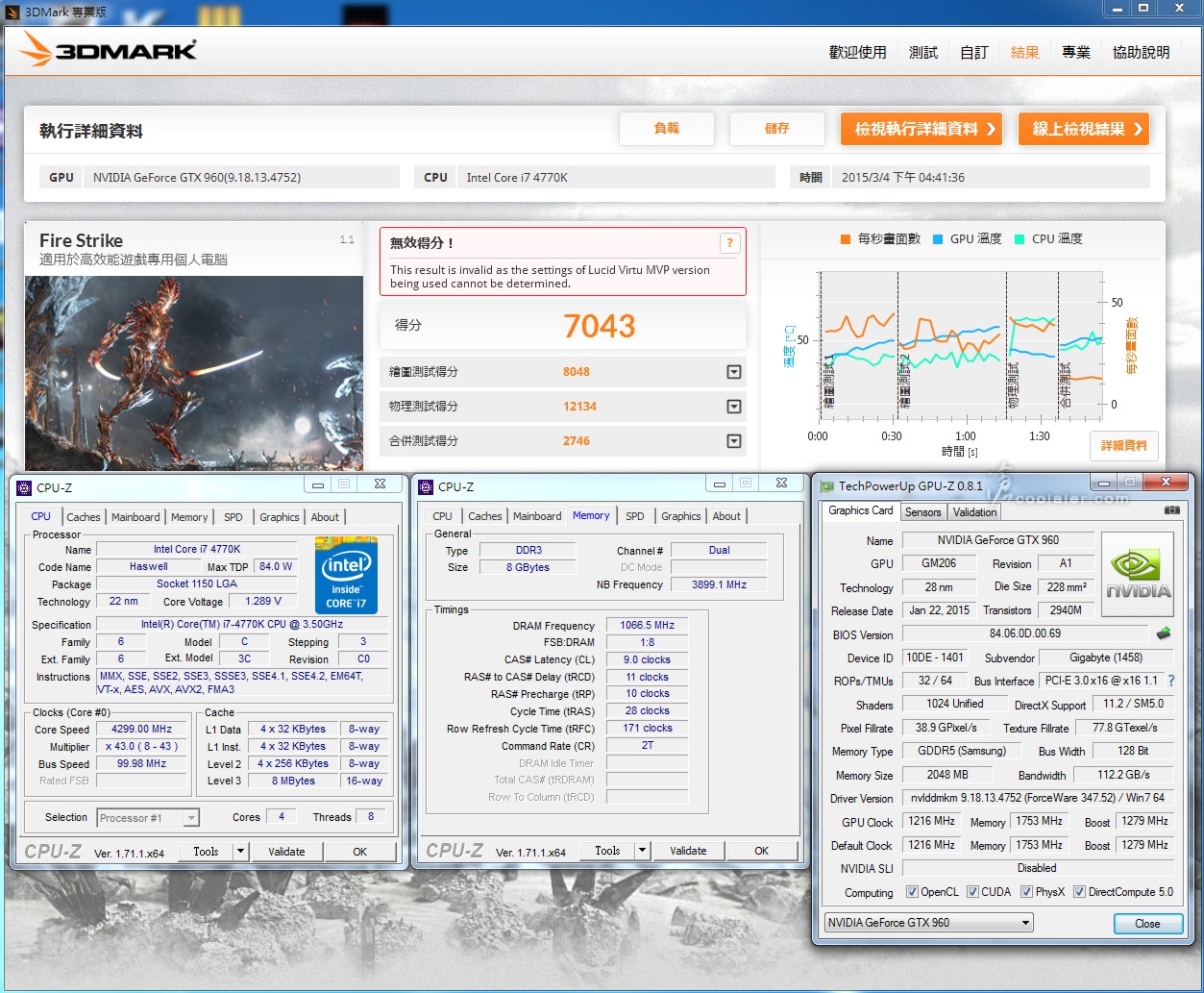Open the 專業 tab in 3DMark

pyautogui.click(x=1075, y=52)
